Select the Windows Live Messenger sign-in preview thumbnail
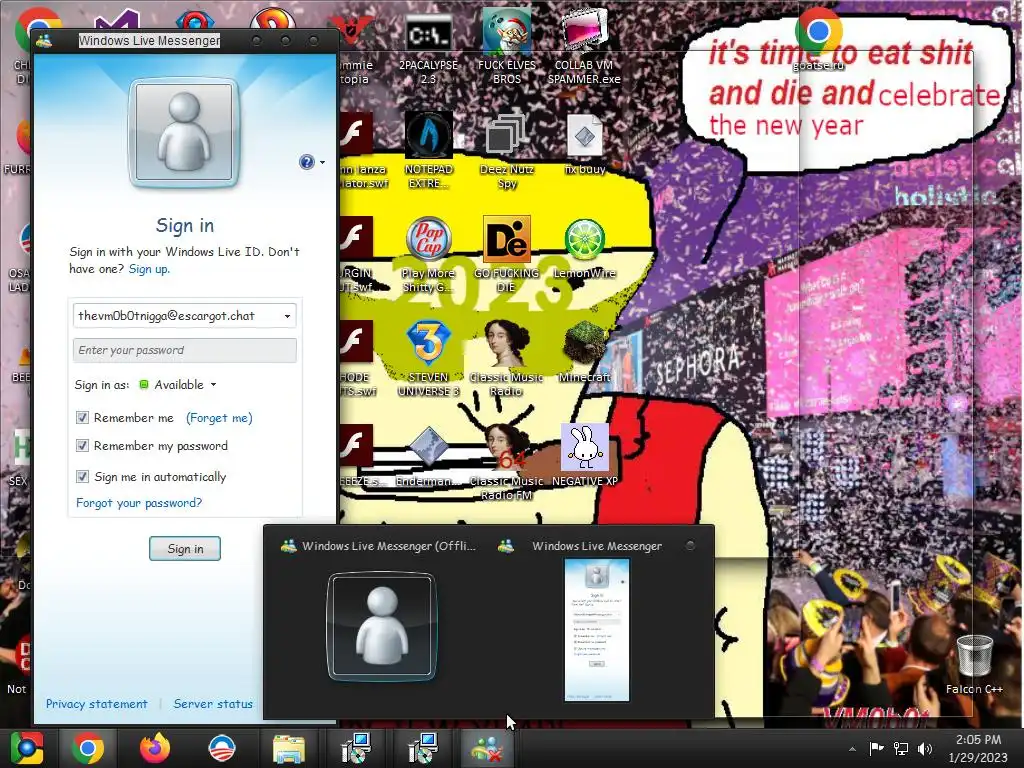The width and height of the screenshot is (1024, 768). [597, 630]
